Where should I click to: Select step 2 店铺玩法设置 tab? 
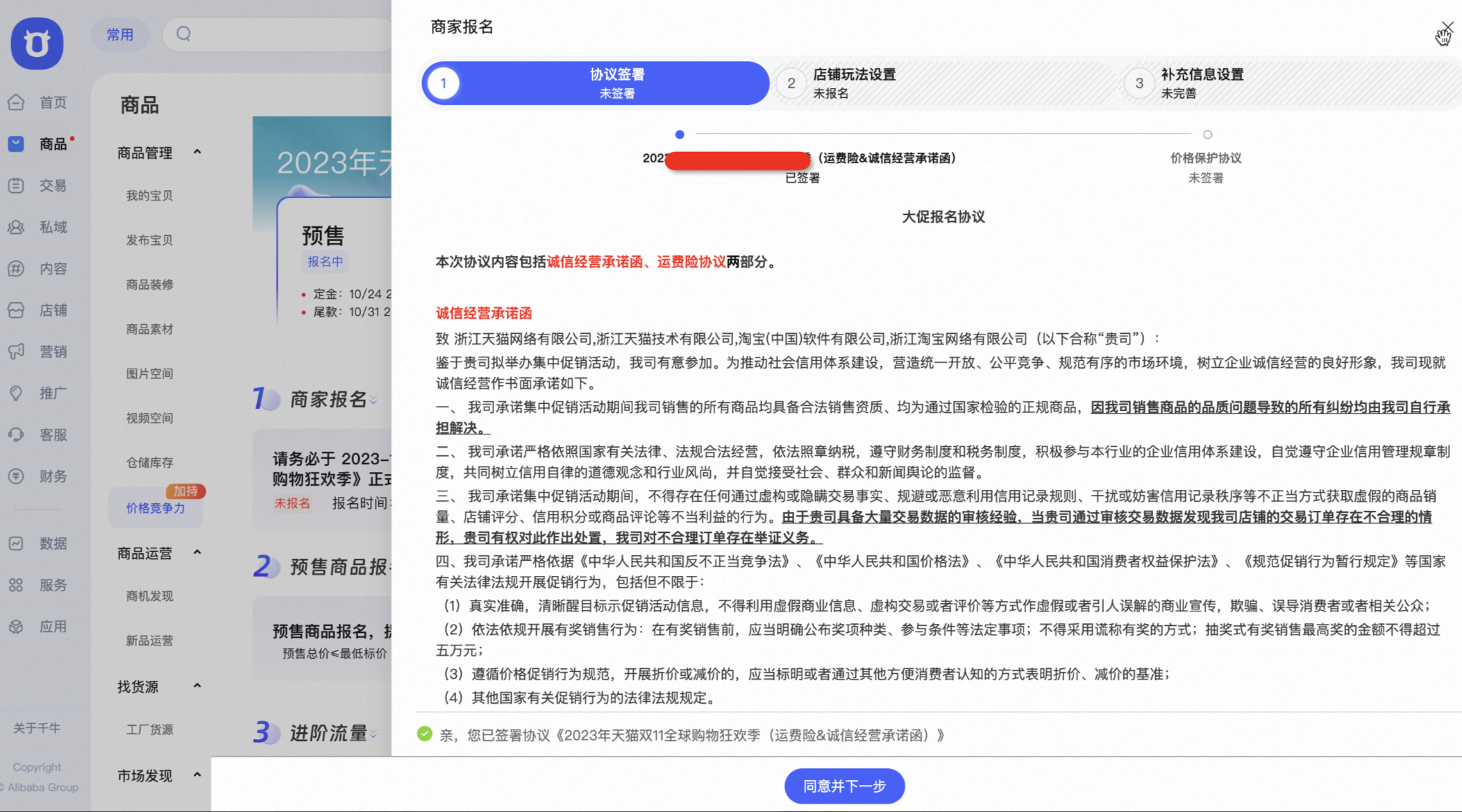click(944, 83)
